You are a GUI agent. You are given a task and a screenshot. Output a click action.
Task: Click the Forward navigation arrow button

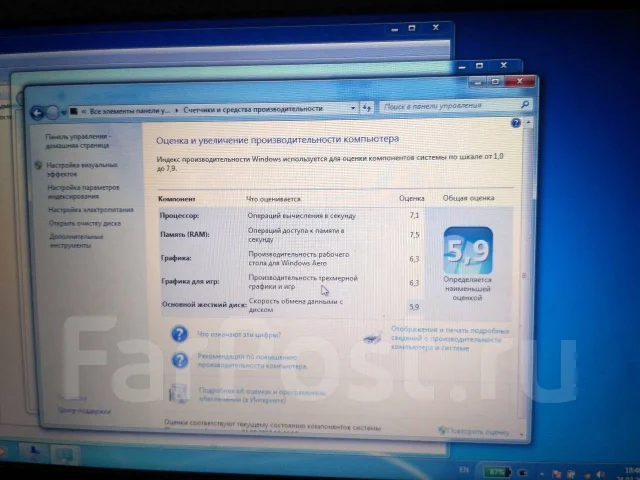(52, 113)
